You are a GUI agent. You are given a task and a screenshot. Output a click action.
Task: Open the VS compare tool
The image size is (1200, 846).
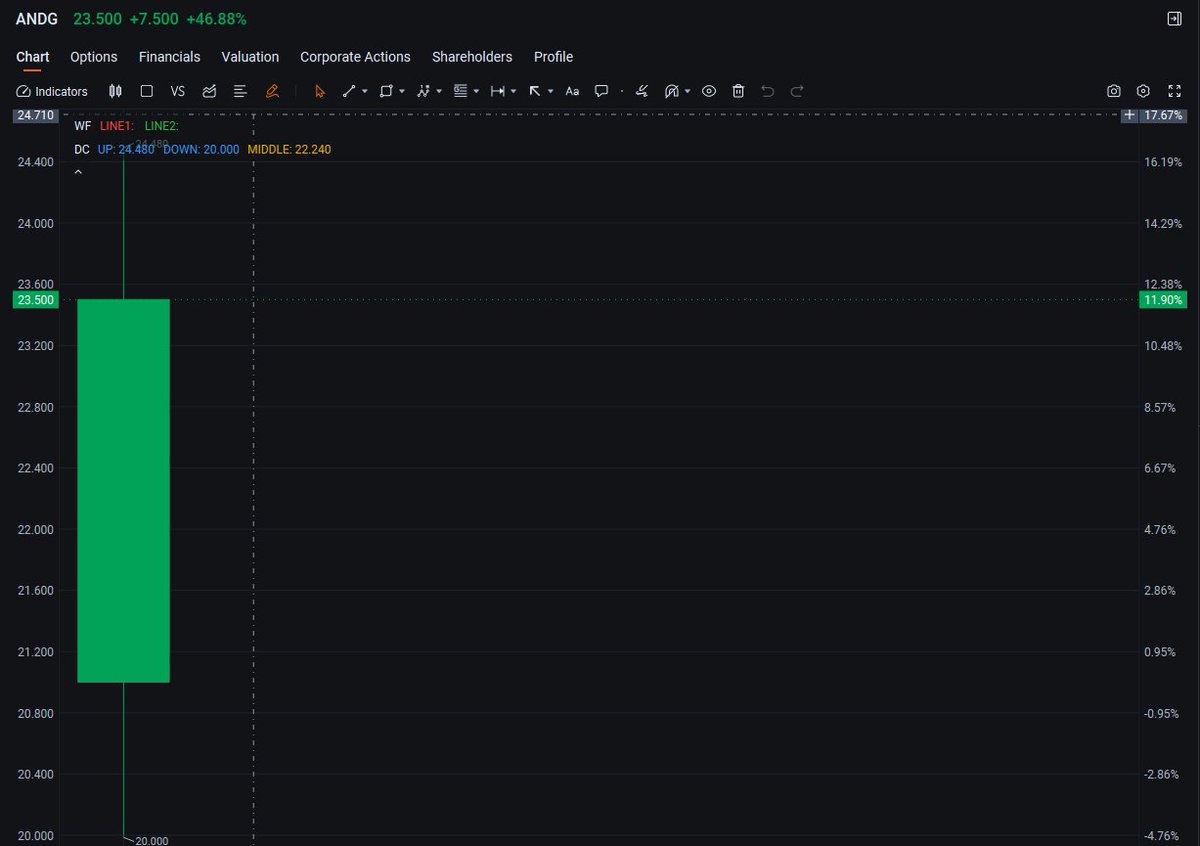click(x=178, y=91)
